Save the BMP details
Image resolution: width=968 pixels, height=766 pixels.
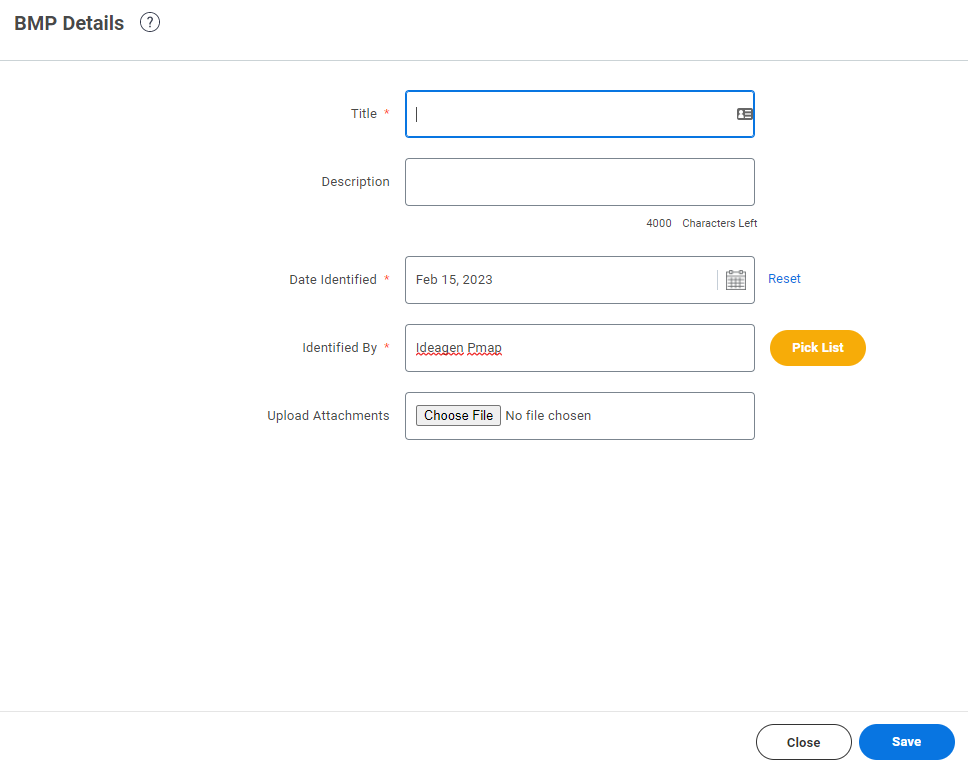tap(906, 742)
